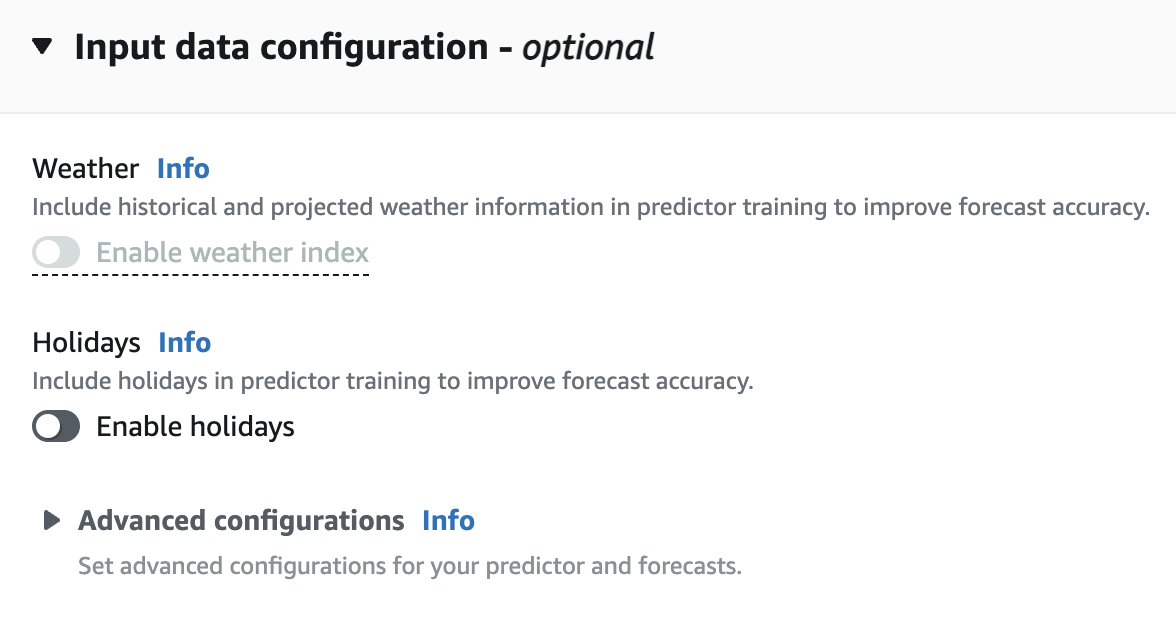Collapse the Input data configuration section arrow

pos(41,47)
